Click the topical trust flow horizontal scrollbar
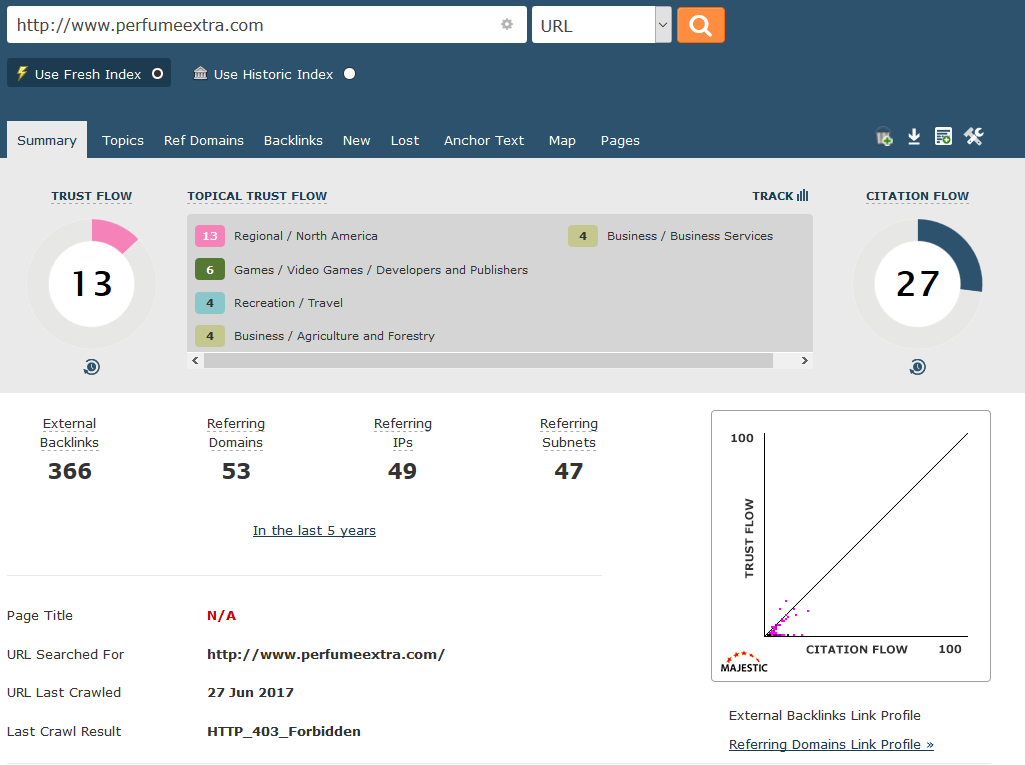Image resolution: width=1025 pixels, height=765 pixels. pyautogui.click(x=488, y=360)
